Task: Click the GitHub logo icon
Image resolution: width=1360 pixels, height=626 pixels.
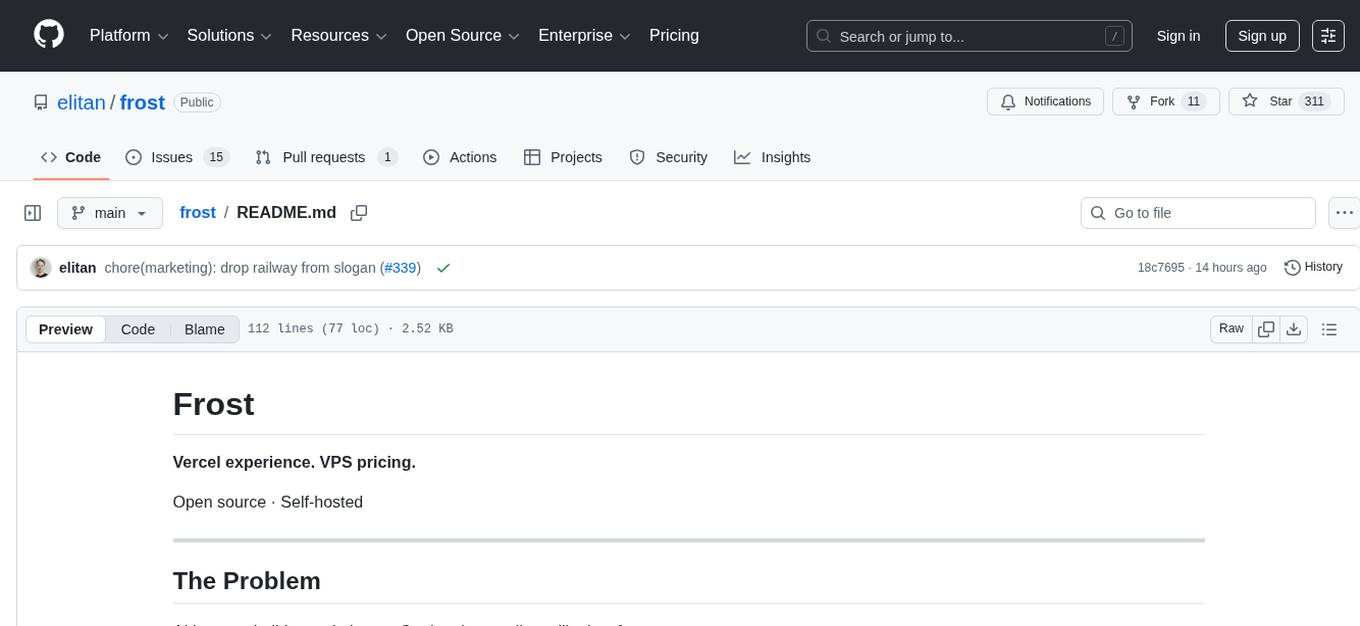Action: [x=49, y=35]
